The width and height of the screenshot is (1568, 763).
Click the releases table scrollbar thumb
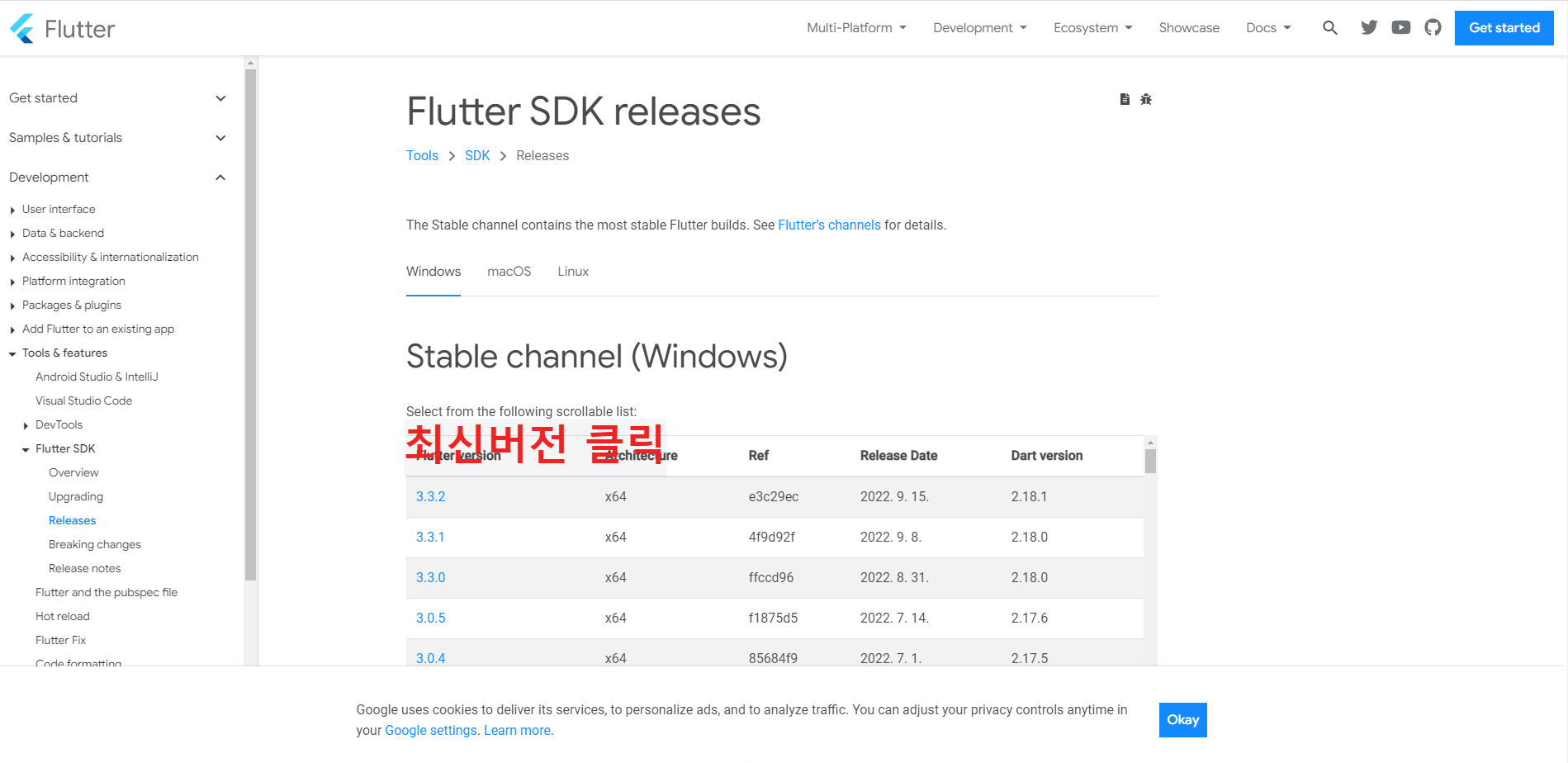click(x=1150, y=461)
